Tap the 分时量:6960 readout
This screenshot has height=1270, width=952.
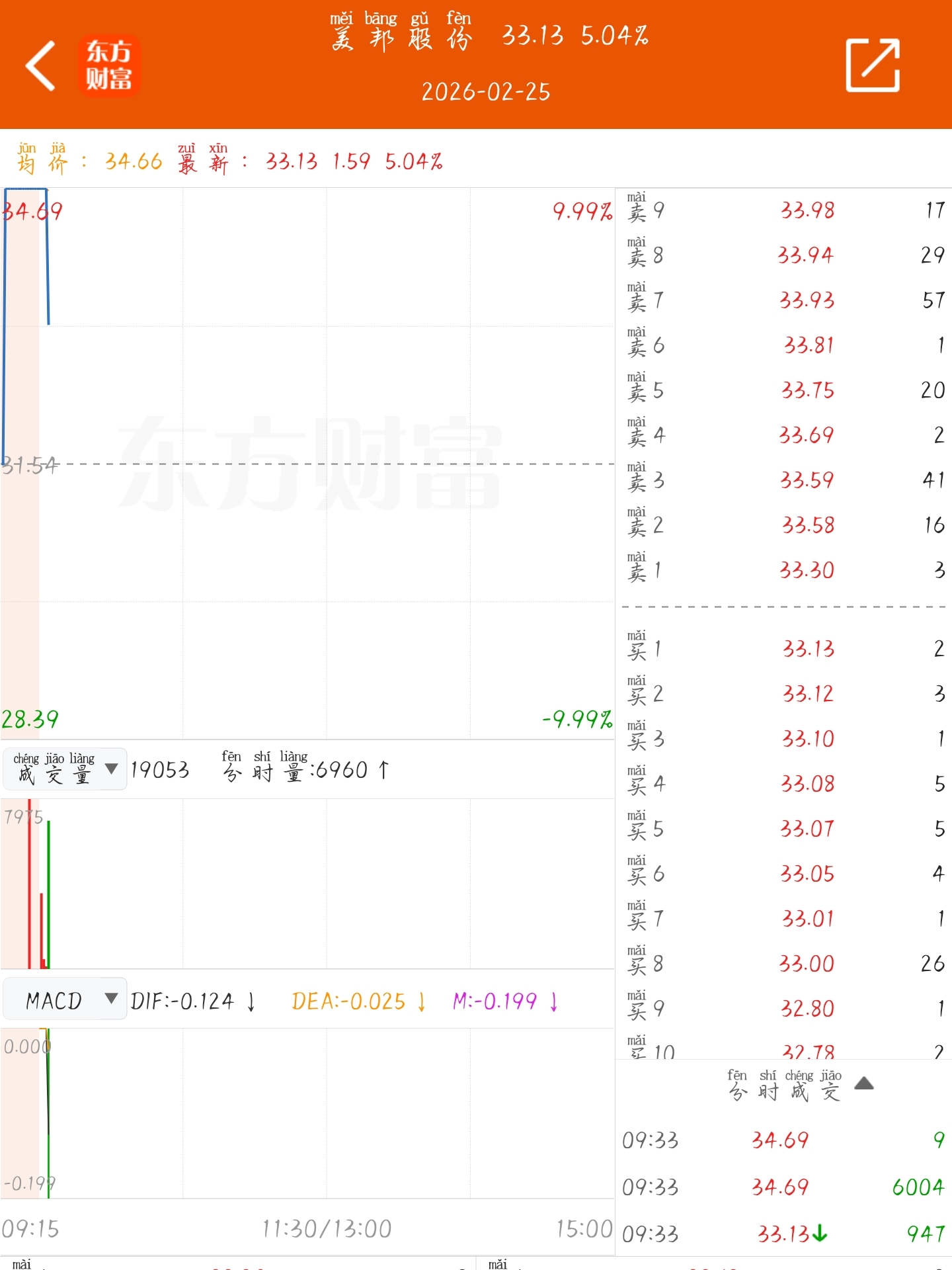click(x=306, y=769)
